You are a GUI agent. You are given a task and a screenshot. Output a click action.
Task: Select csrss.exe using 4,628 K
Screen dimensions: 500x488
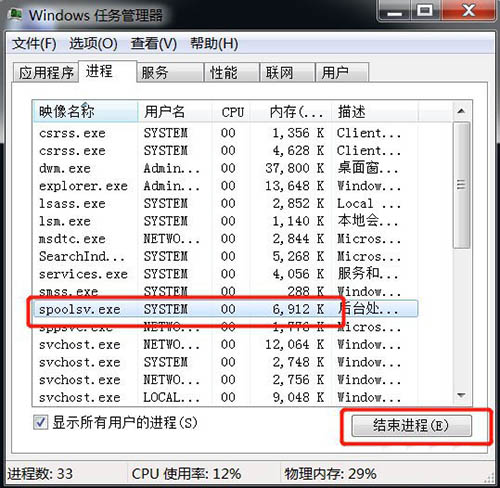pos(225,151)
